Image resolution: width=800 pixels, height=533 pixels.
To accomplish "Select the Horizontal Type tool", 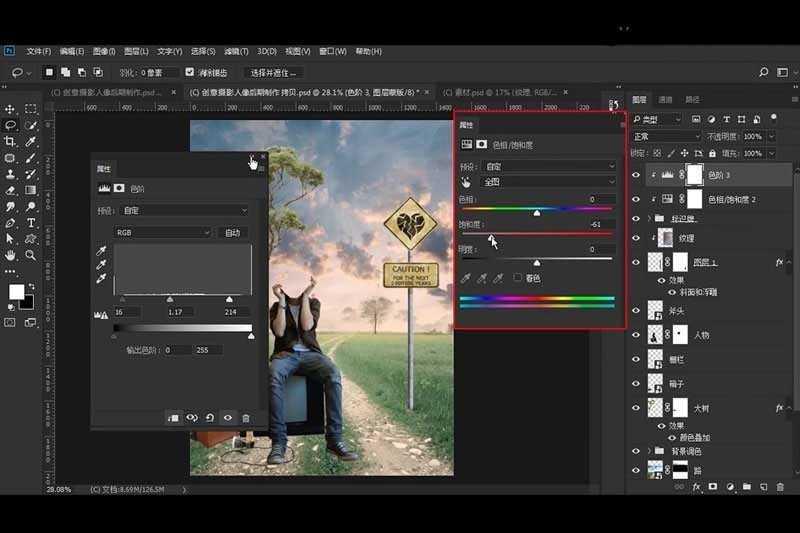I will [x=31, y=222].
